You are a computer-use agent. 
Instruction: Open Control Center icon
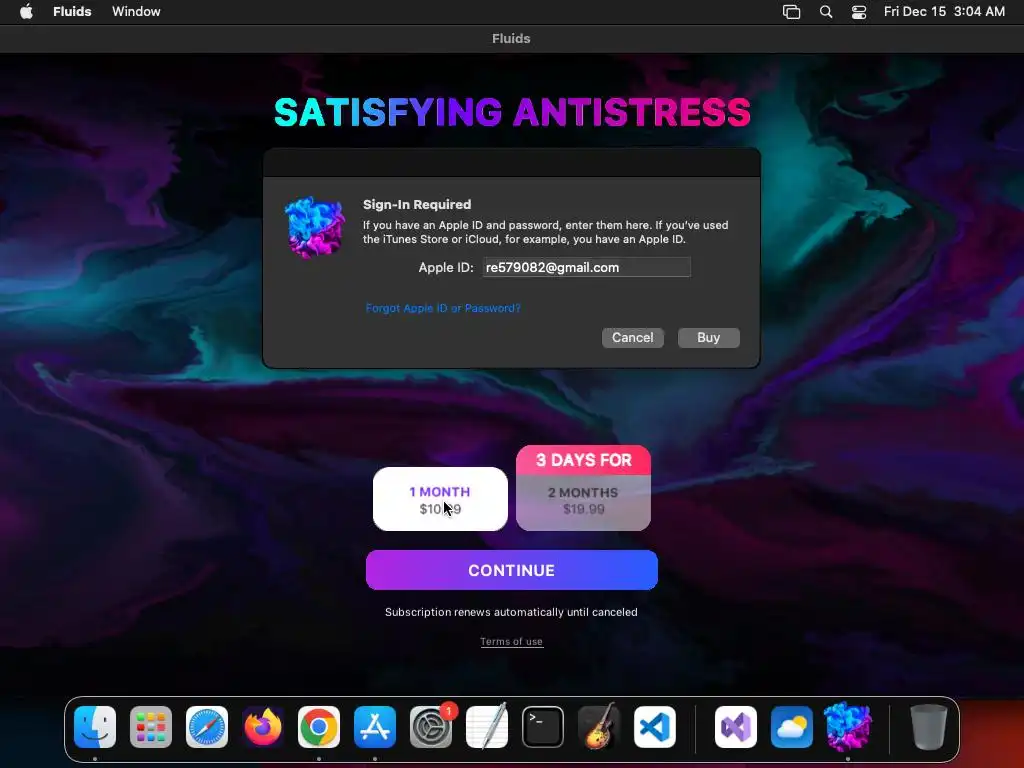859,12
